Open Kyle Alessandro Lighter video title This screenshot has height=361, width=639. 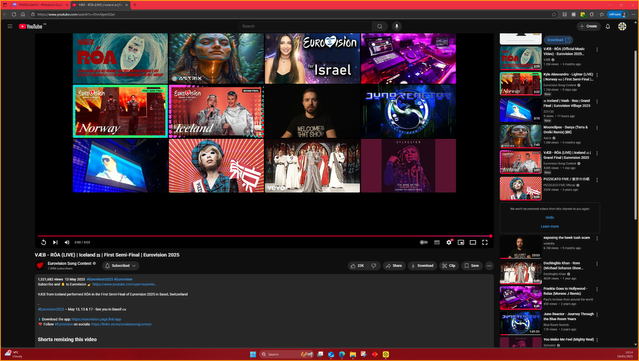(x=568, y=77)
